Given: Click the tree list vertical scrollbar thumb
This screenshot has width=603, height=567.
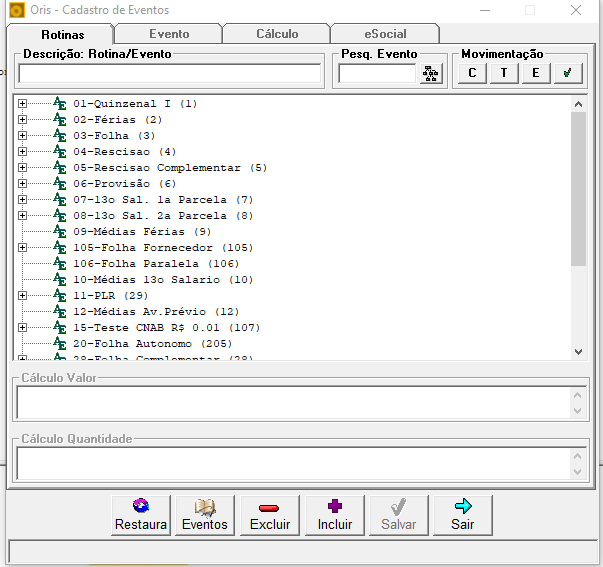Looking at the screenshot, I should click(578, 189).
